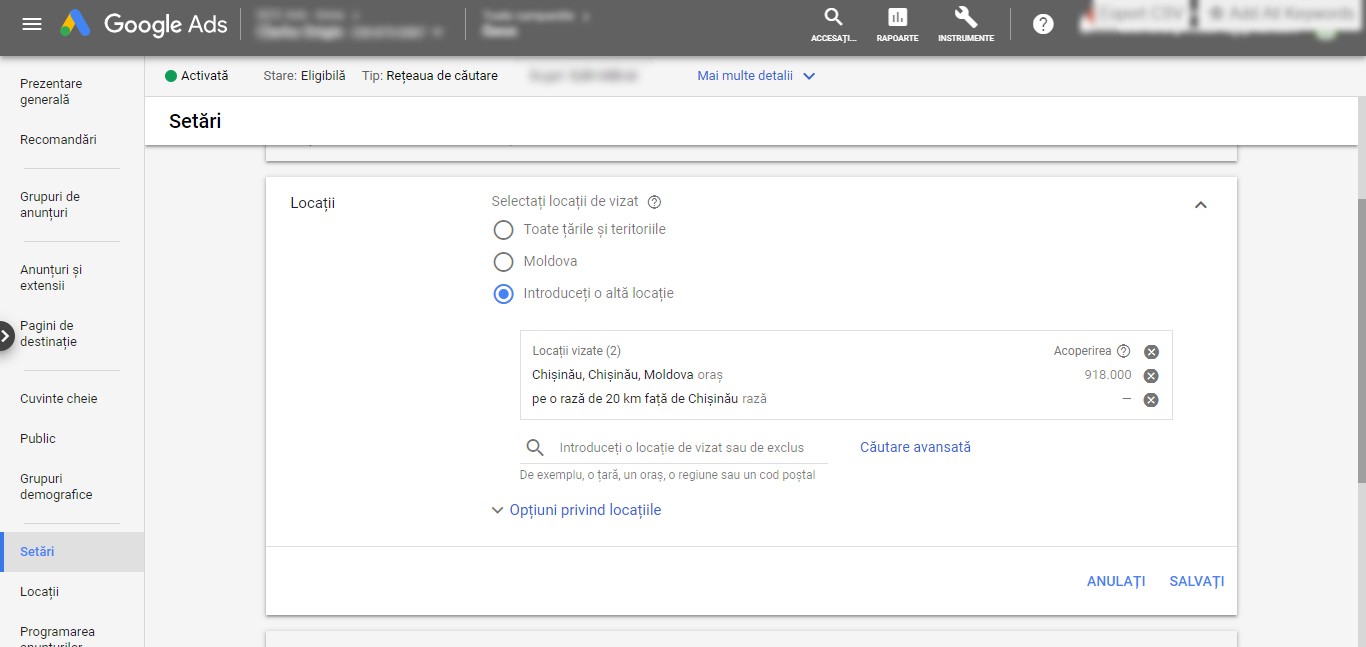Show help for Acoperirea column
1366x647 pixels.
point(1123,351)
